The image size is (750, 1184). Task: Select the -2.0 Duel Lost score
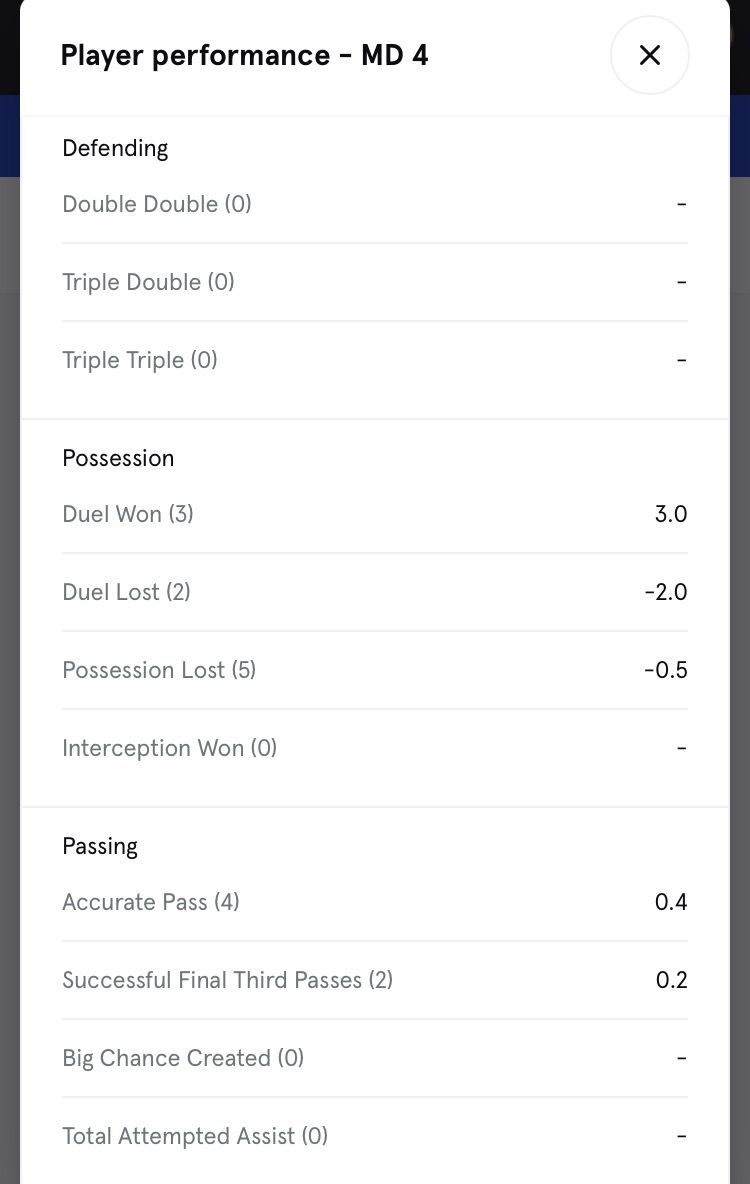[x=666, y=592]
